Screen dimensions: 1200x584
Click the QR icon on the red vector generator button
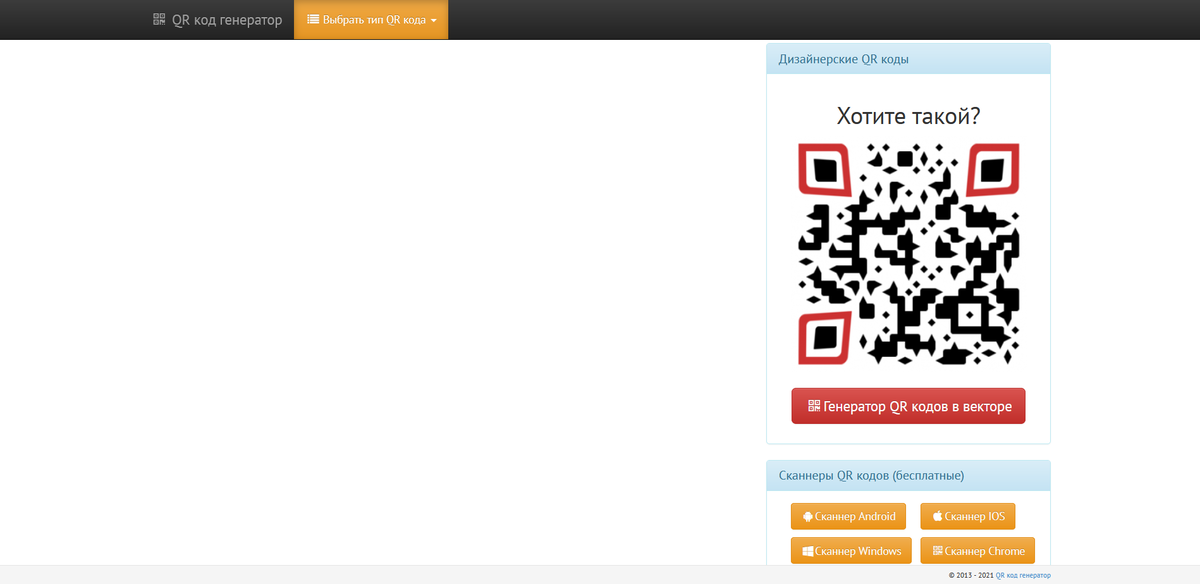pyautogui.click(x=814, y=406)
